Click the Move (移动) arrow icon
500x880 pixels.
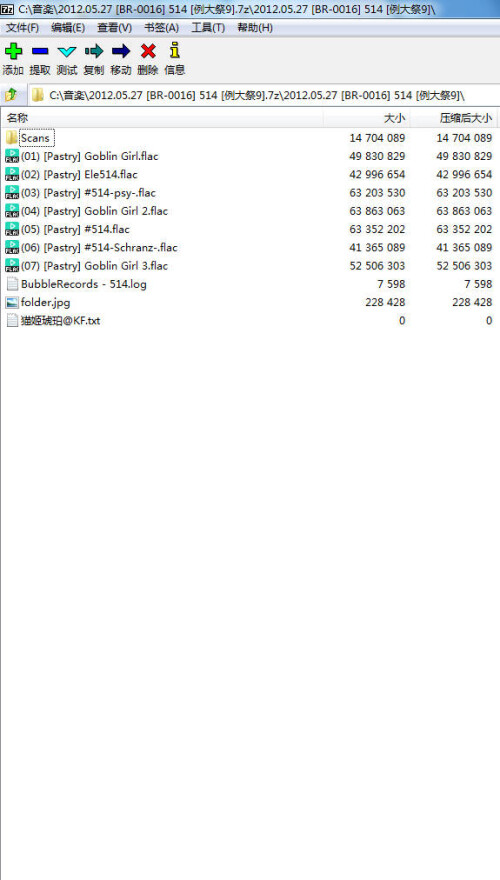[121, 52]
